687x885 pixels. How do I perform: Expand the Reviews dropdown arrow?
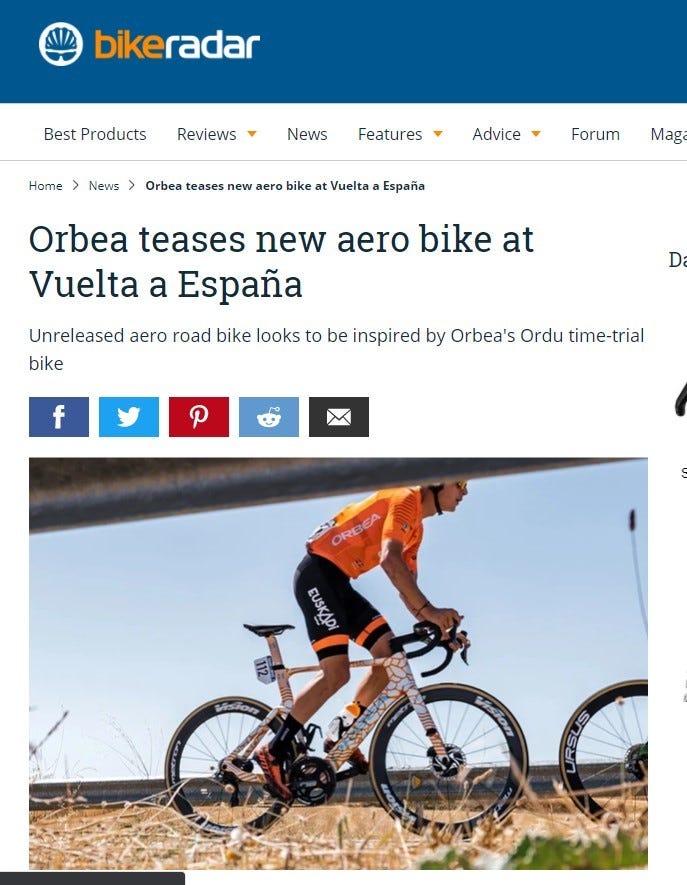(x=252, y=134)
